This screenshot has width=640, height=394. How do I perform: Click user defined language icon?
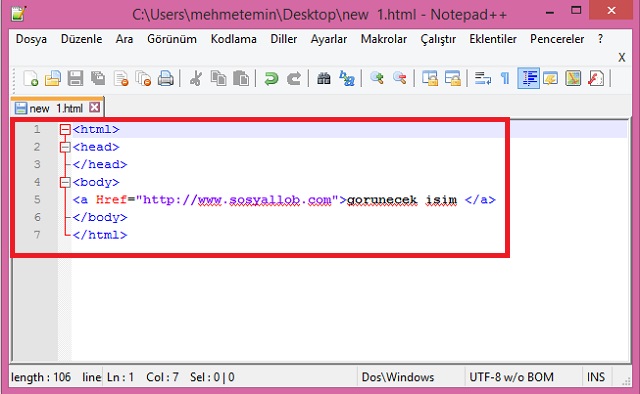tap(551, 78)
